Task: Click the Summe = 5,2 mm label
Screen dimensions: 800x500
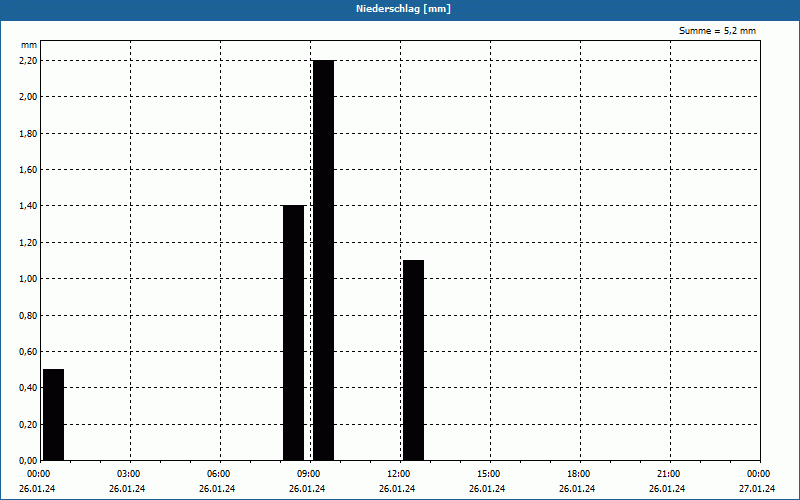Action: pyautogui.click(x=717, y=31)
